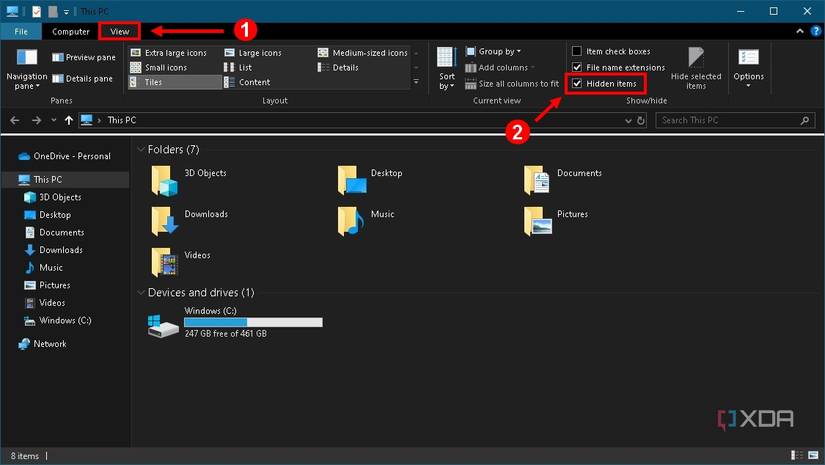The height and width of the screenshot is (465, 825).
Task: Select List layout
Action: 238,67
